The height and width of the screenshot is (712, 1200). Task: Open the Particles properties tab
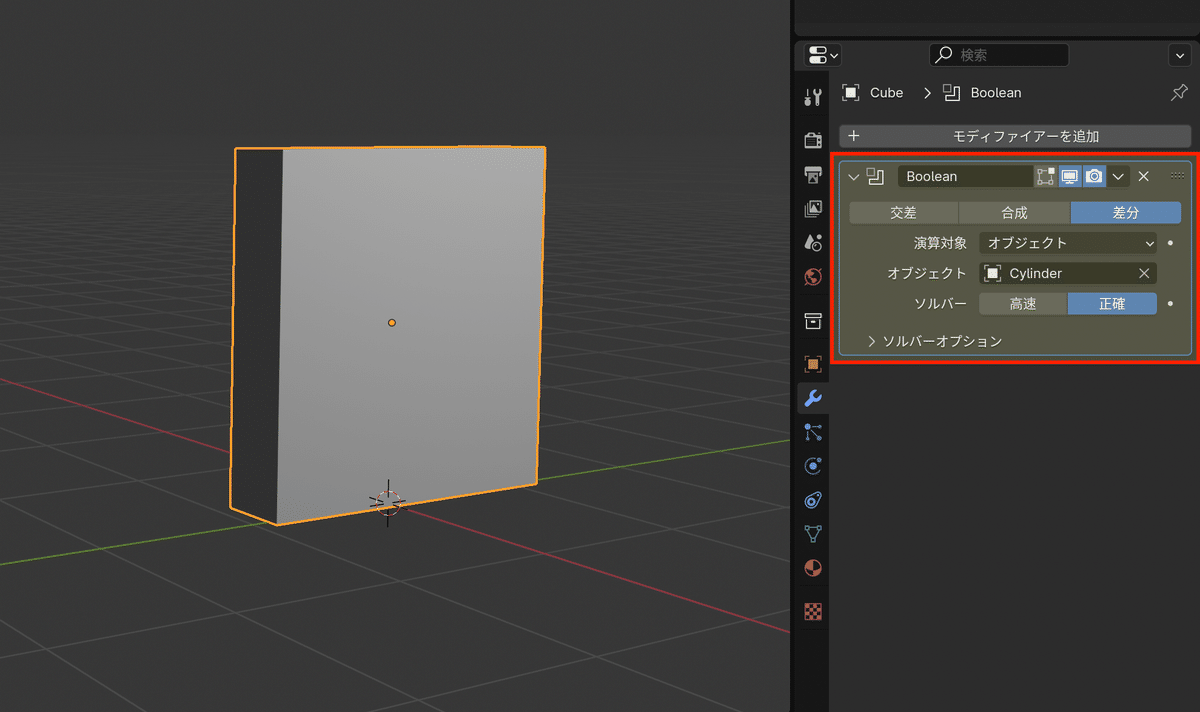[x=813, y=432]
